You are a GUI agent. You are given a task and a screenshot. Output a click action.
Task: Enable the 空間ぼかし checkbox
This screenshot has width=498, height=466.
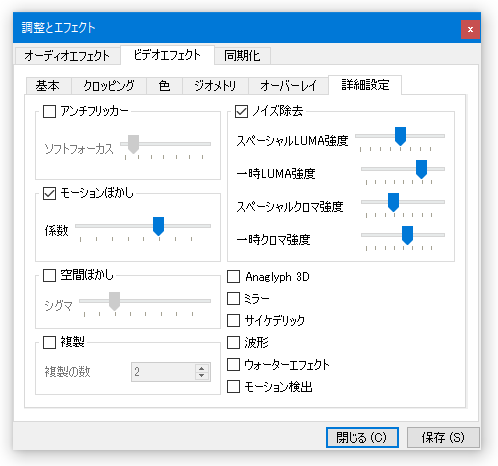point(49,275)
